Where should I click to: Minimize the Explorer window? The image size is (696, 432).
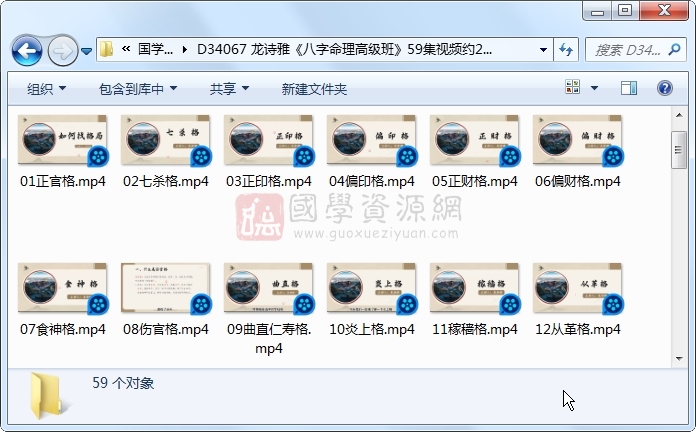tap(597, 11)
